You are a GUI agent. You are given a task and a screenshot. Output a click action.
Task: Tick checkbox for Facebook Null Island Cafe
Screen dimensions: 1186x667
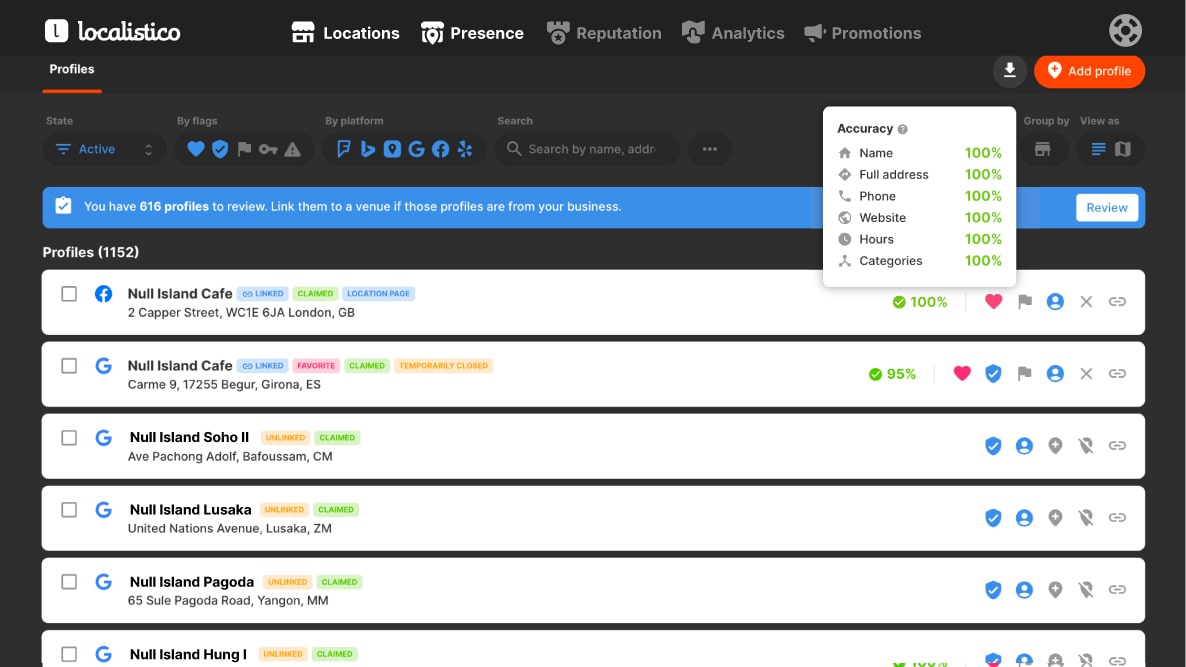[69, 294]
